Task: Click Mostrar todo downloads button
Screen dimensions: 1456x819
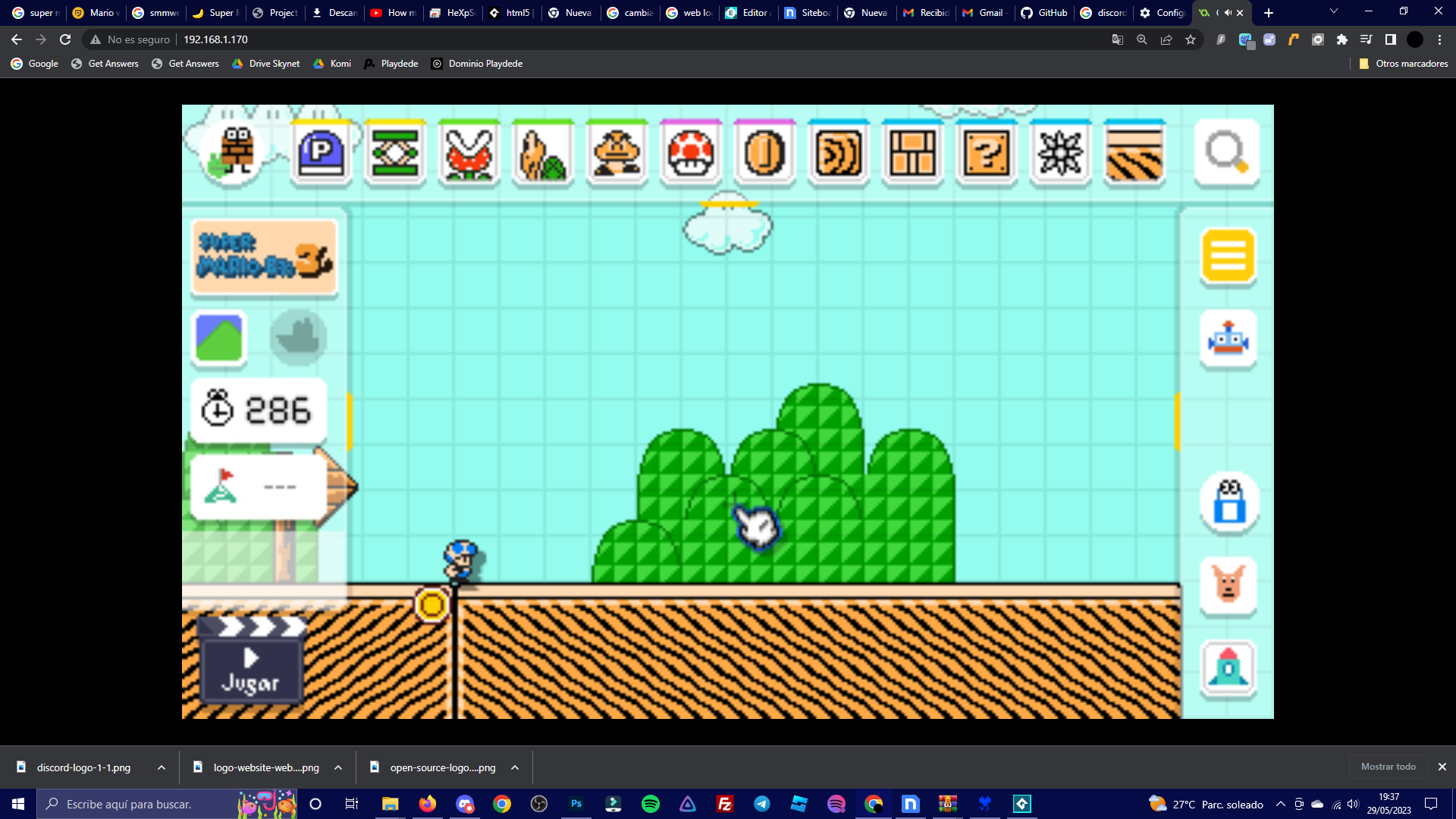Action: (x=1388, y=767)
